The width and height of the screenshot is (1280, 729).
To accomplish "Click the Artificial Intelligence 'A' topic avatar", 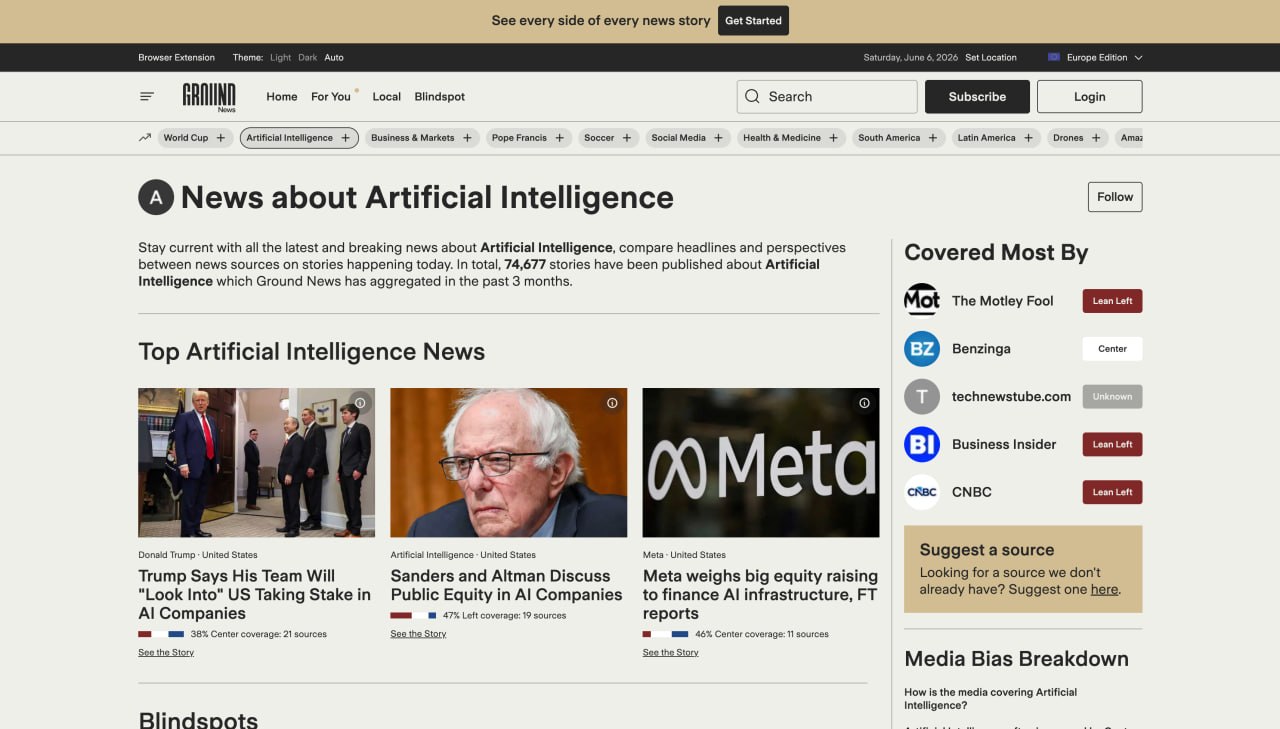I will pos(156,197).
